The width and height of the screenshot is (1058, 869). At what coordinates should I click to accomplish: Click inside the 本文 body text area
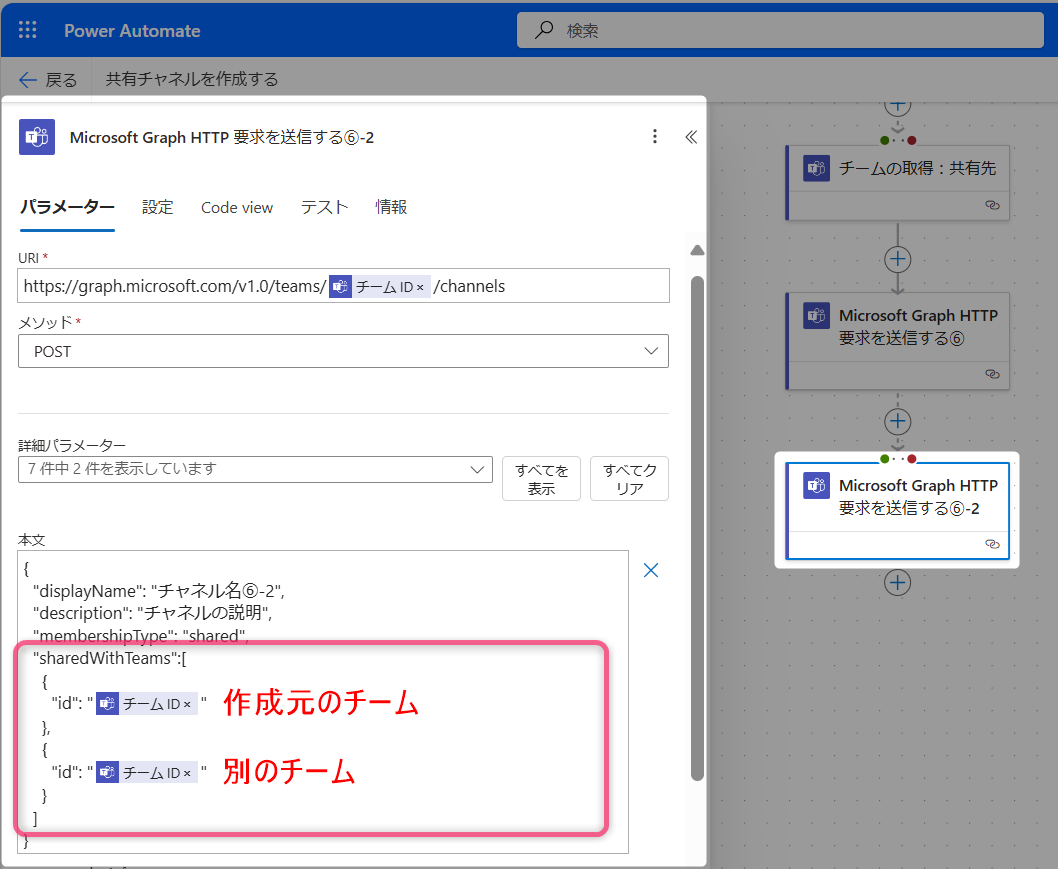(323, 702)
